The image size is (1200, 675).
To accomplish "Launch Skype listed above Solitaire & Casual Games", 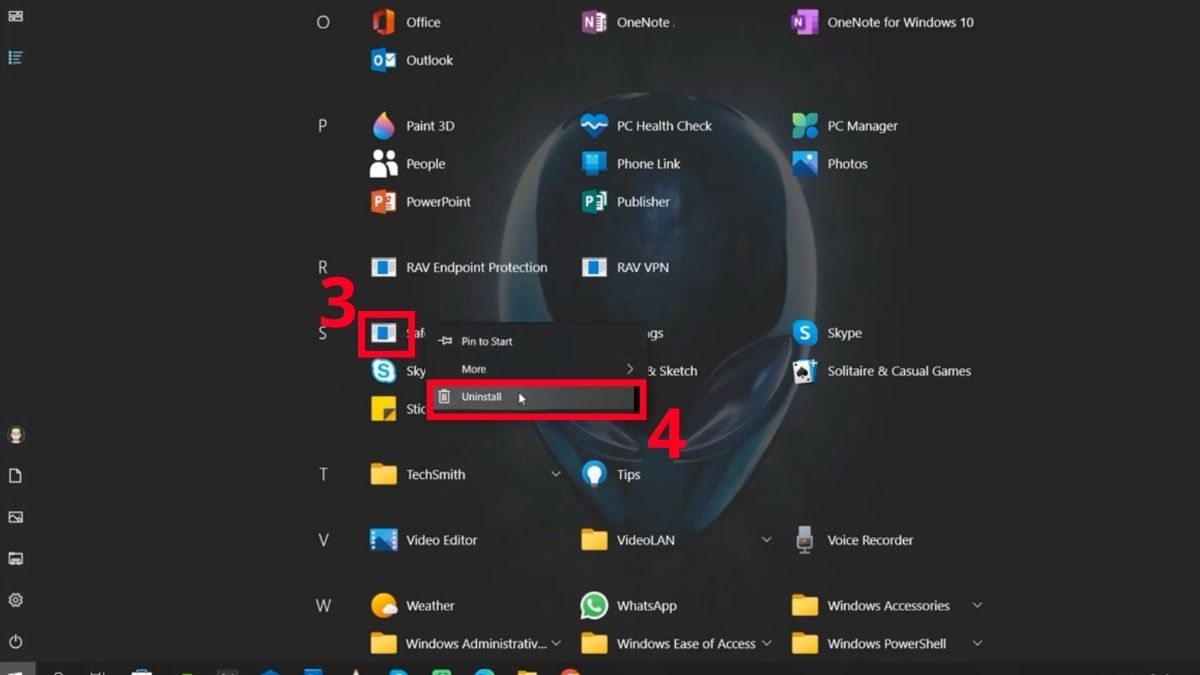I will coord(827,333).
